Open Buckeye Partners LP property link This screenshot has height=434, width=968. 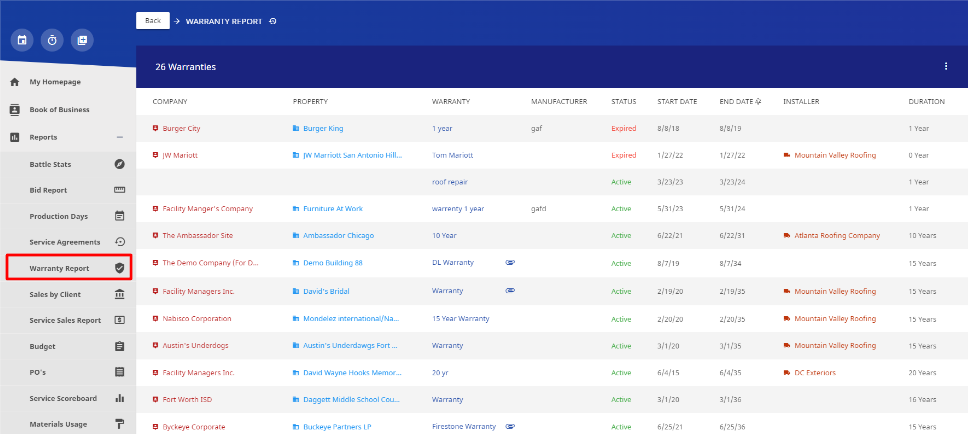(x=337, y=427)
